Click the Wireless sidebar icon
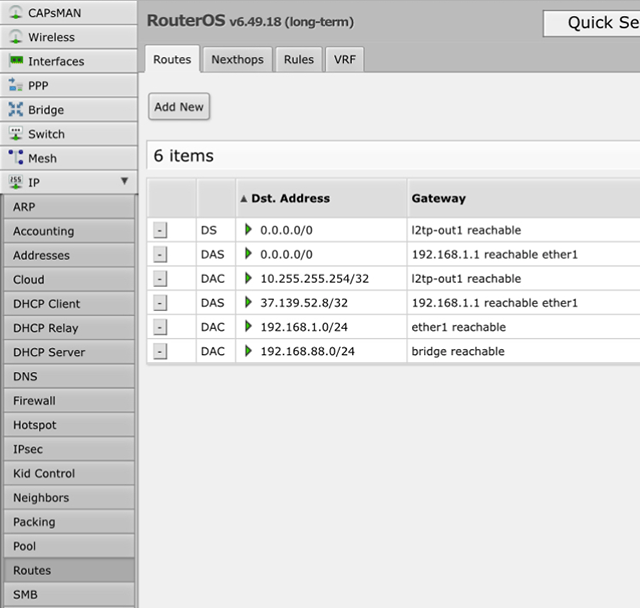640x608 pixels. coord(16,37)
